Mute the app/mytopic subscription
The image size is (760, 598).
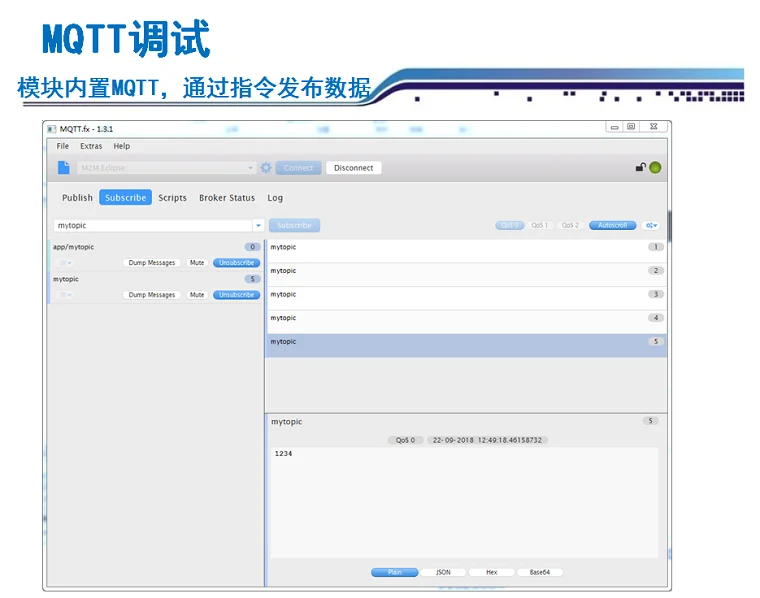197,263
